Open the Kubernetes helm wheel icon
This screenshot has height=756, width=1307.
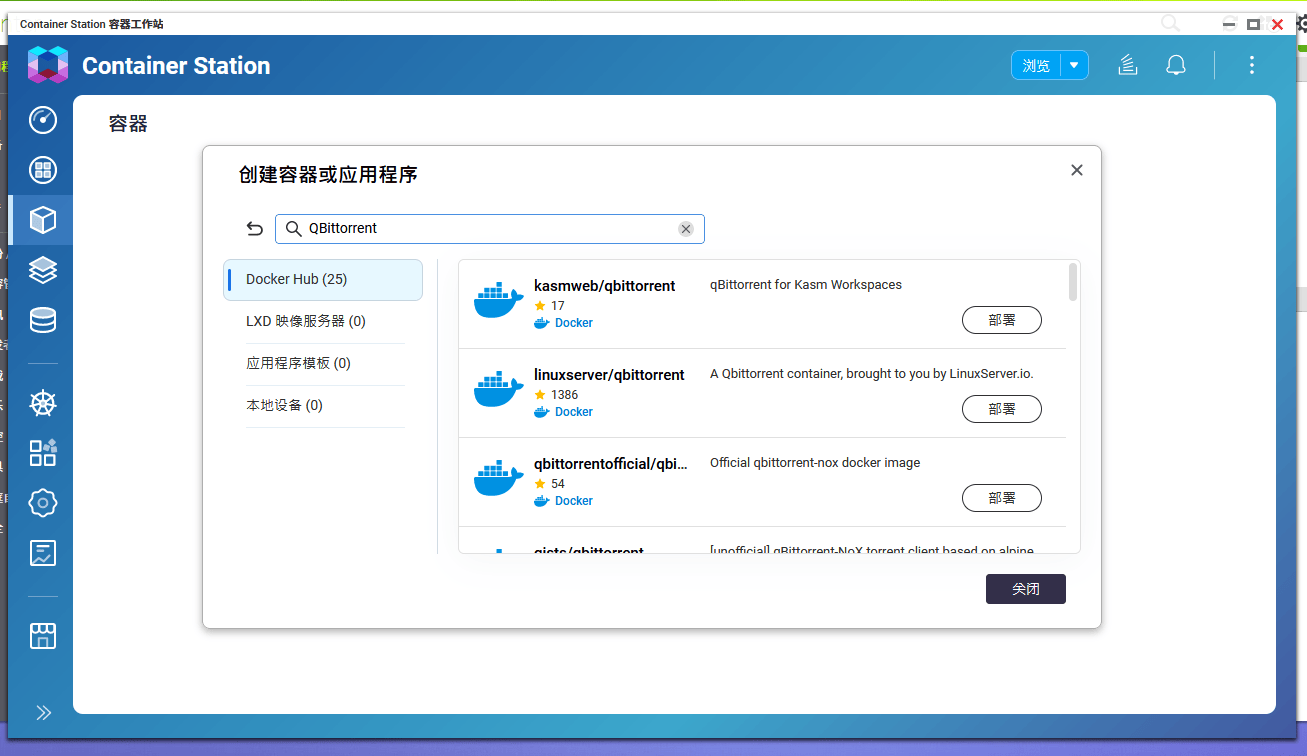tap(43, 403)
